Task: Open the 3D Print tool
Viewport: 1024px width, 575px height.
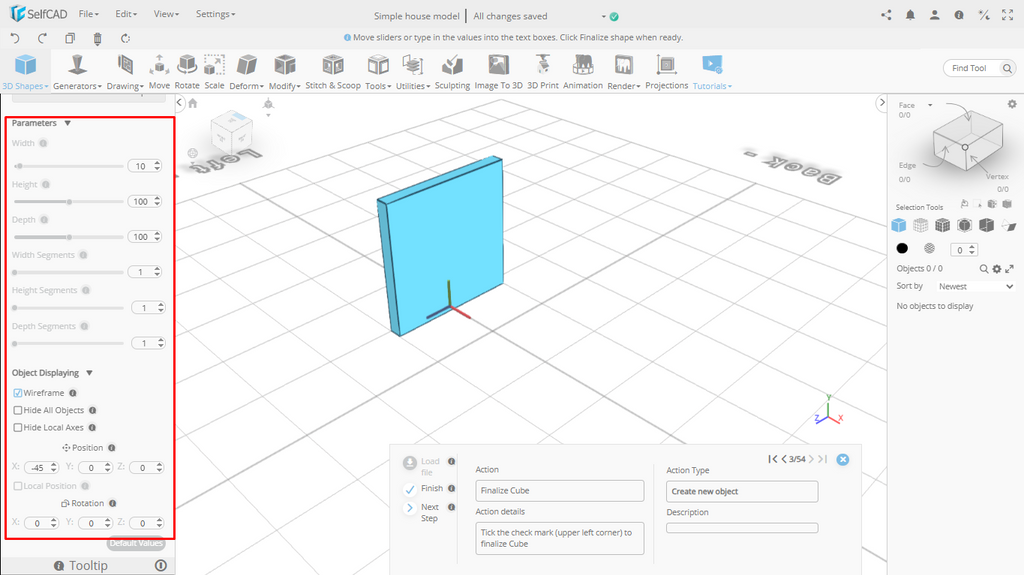Action: click(543, 70)
